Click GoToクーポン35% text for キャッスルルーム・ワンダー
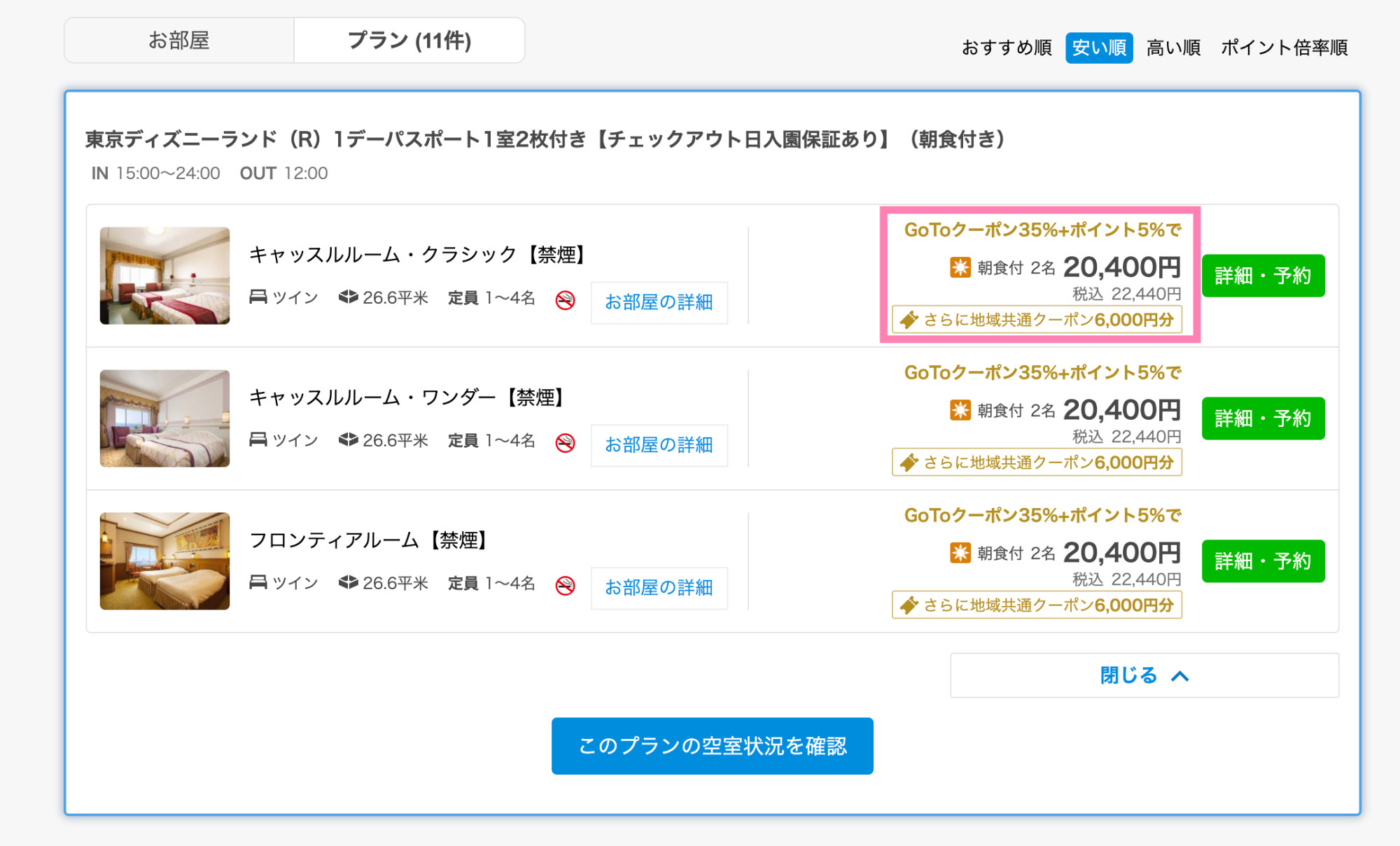The width and height of the screenshot is (1400, 846). [x=1043, y=372]
